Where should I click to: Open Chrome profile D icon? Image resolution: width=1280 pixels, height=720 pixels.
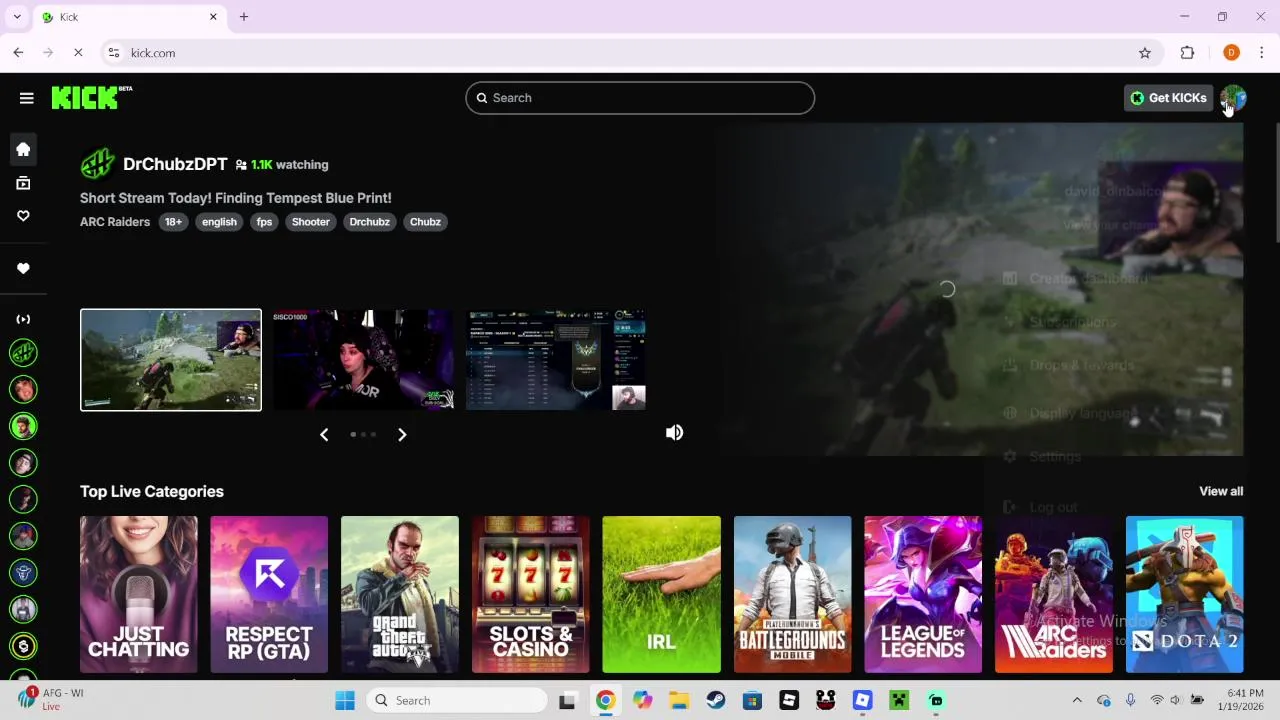tap(1231, 53)
